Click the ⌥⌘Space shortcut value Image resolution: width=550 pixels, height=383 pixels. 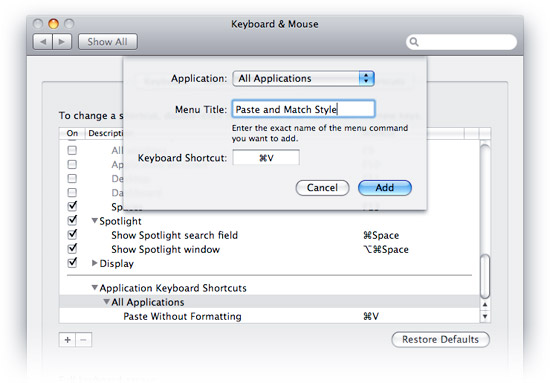(x=386, y=249)
